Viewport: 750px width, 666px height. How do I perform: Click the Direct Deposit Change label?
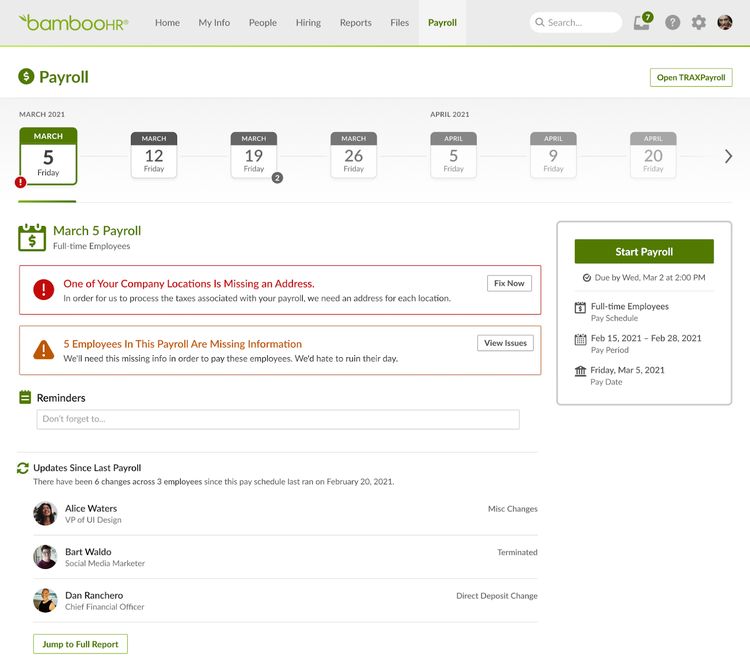pos(497,596)
